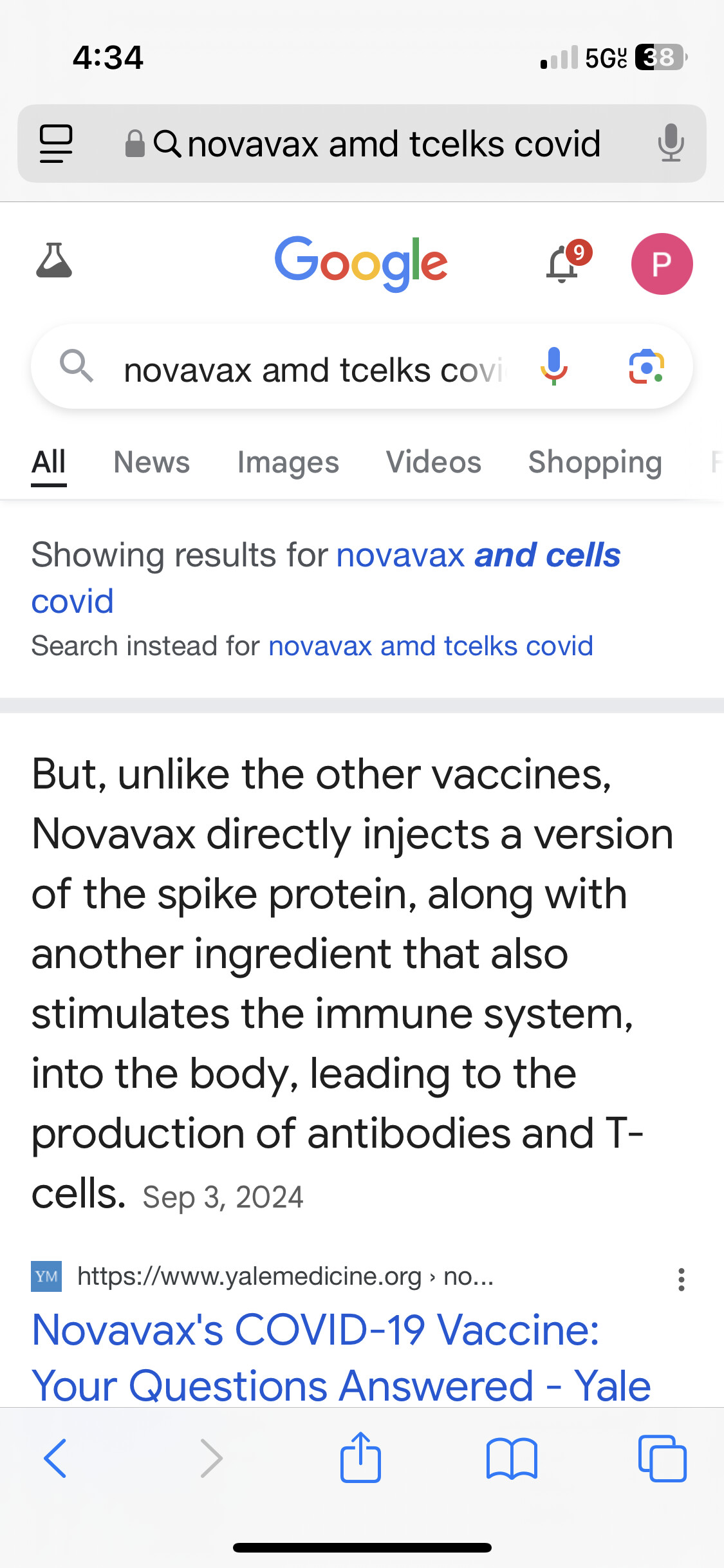Switch to the News tab
This screenshot has width=724, height=1568.
tap(152, 462)
